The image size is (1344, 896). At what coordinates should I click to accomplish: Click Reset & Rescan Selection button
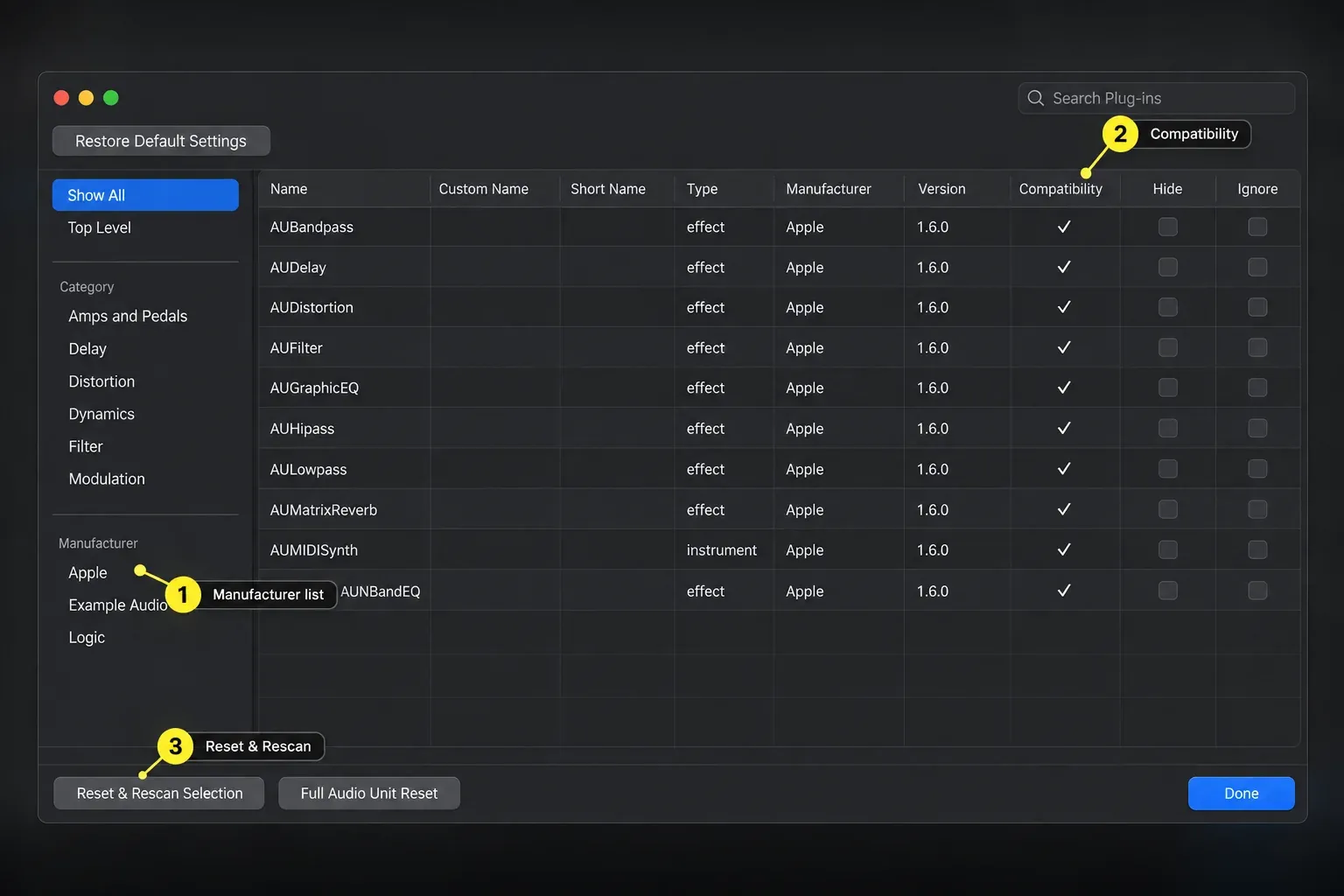(159, 793)
